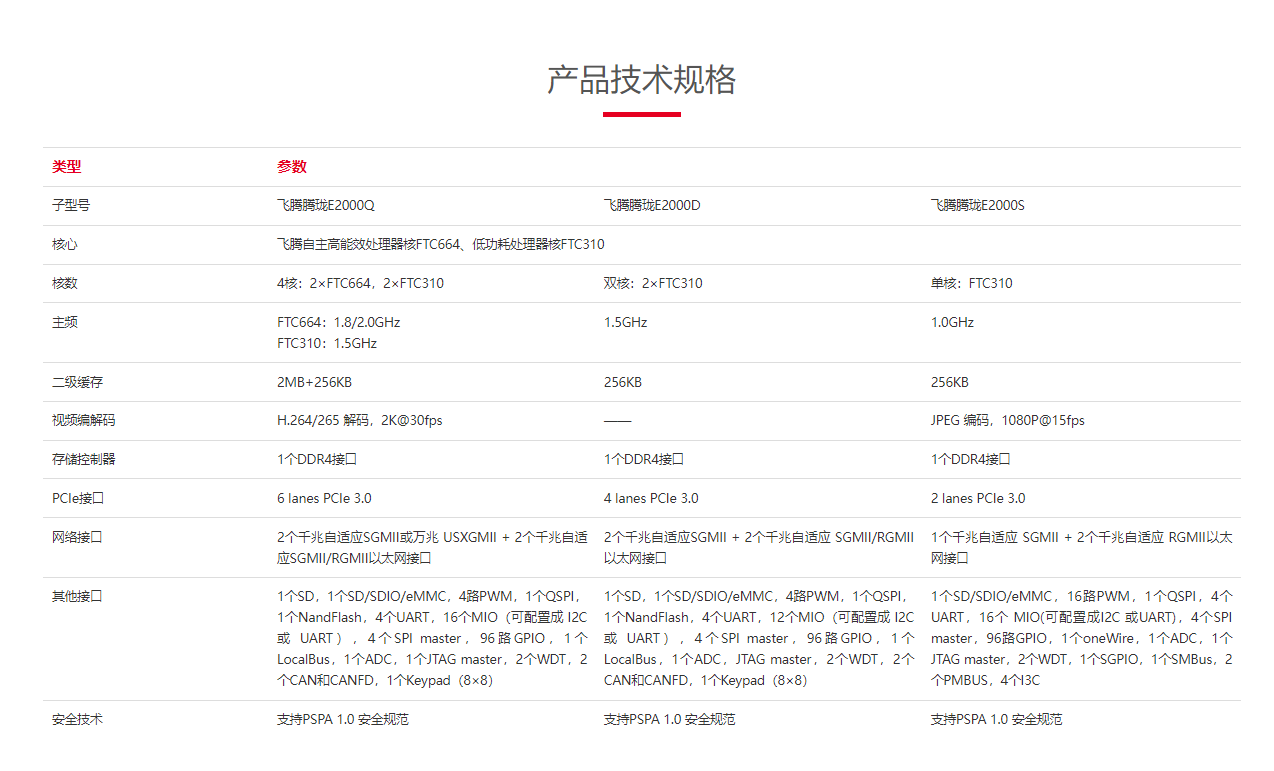This screenshot has width=1274, height=771.
Task: Click the JPEG 编码，1080P@15fps cell
Action: pos(1008,421)
